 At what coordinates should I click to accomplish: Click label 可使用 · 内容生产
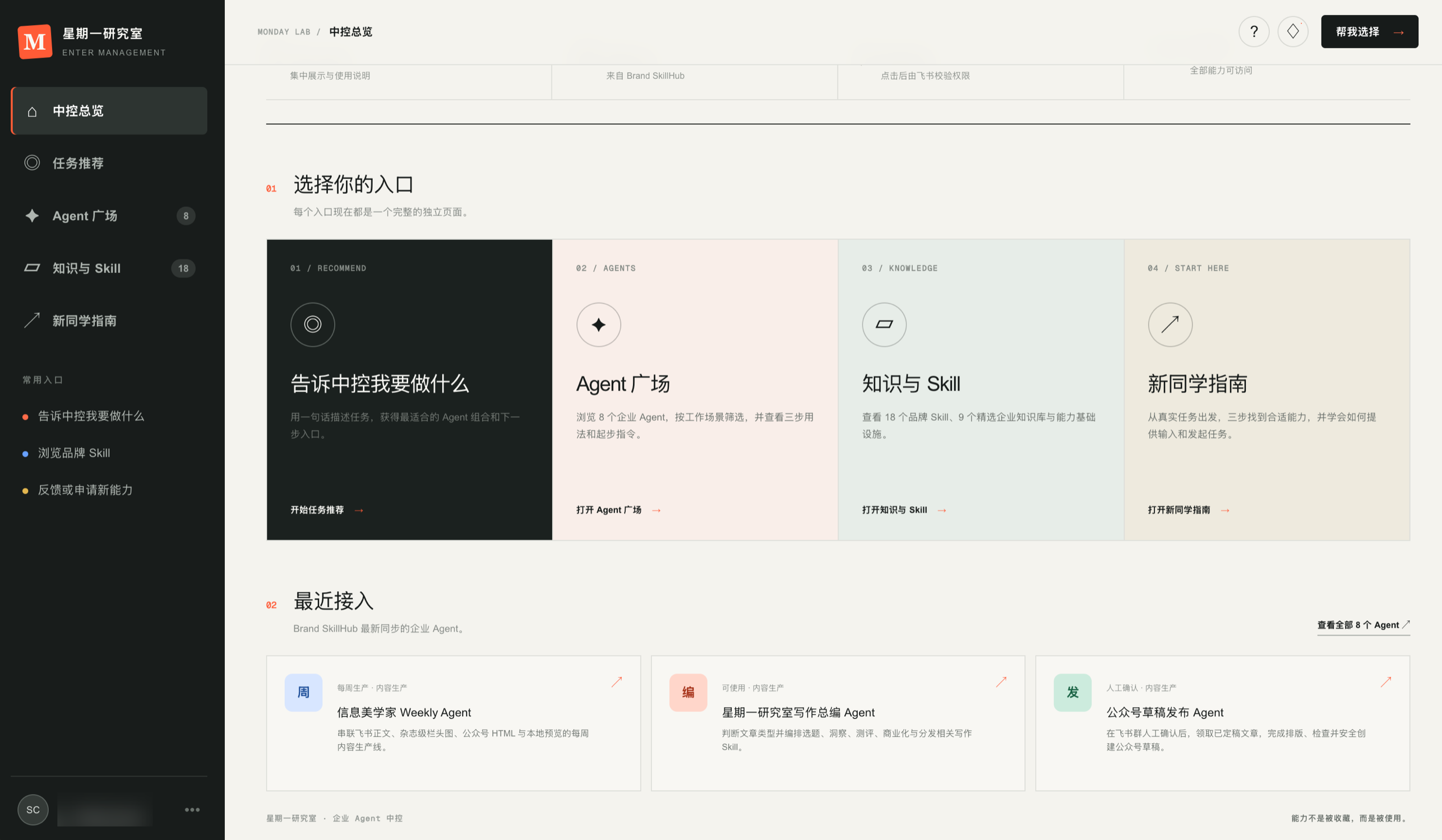tap(752, 688)
